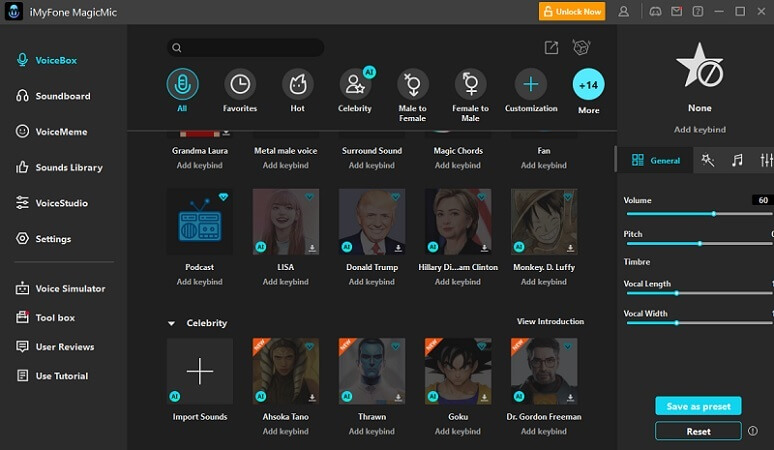Open the VoiceMeme section

[52, 131]
